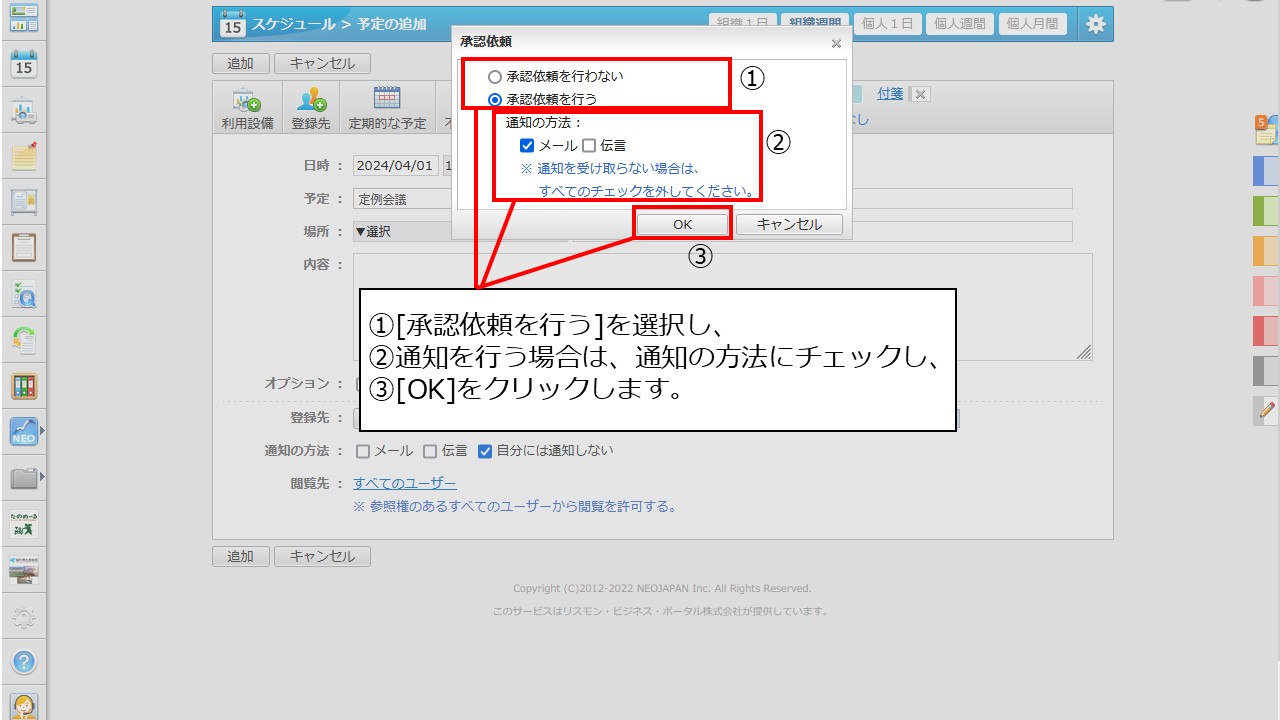Viewport: 1280px width, 720px height.
Task: Select the green sticky tab on right edge
Action: (x=1266, y=211)
